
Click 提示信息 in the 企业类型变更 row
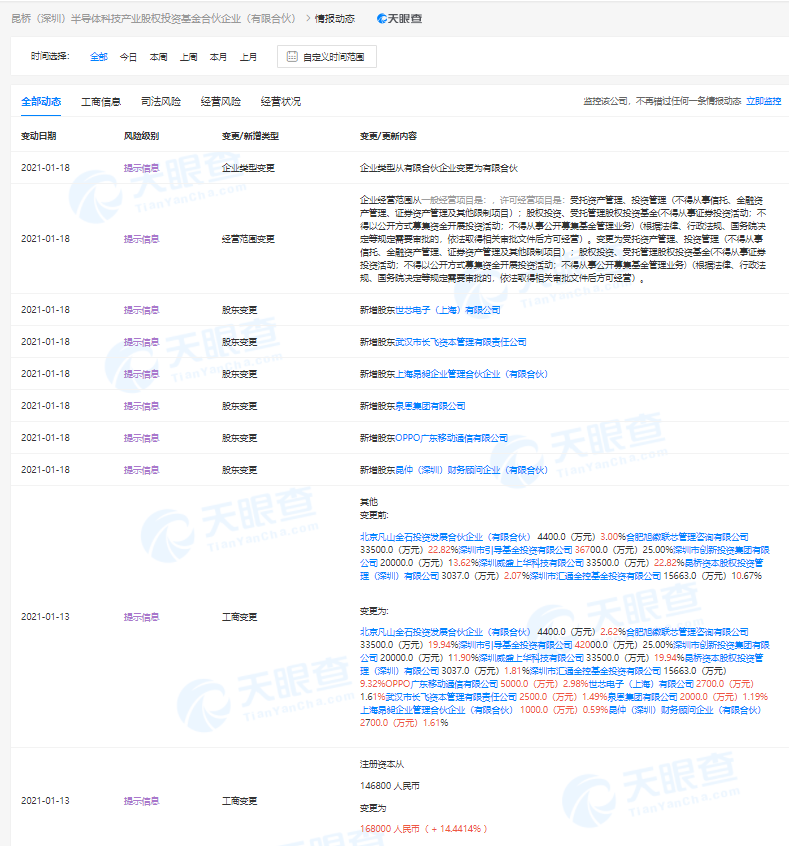point(141,168)
